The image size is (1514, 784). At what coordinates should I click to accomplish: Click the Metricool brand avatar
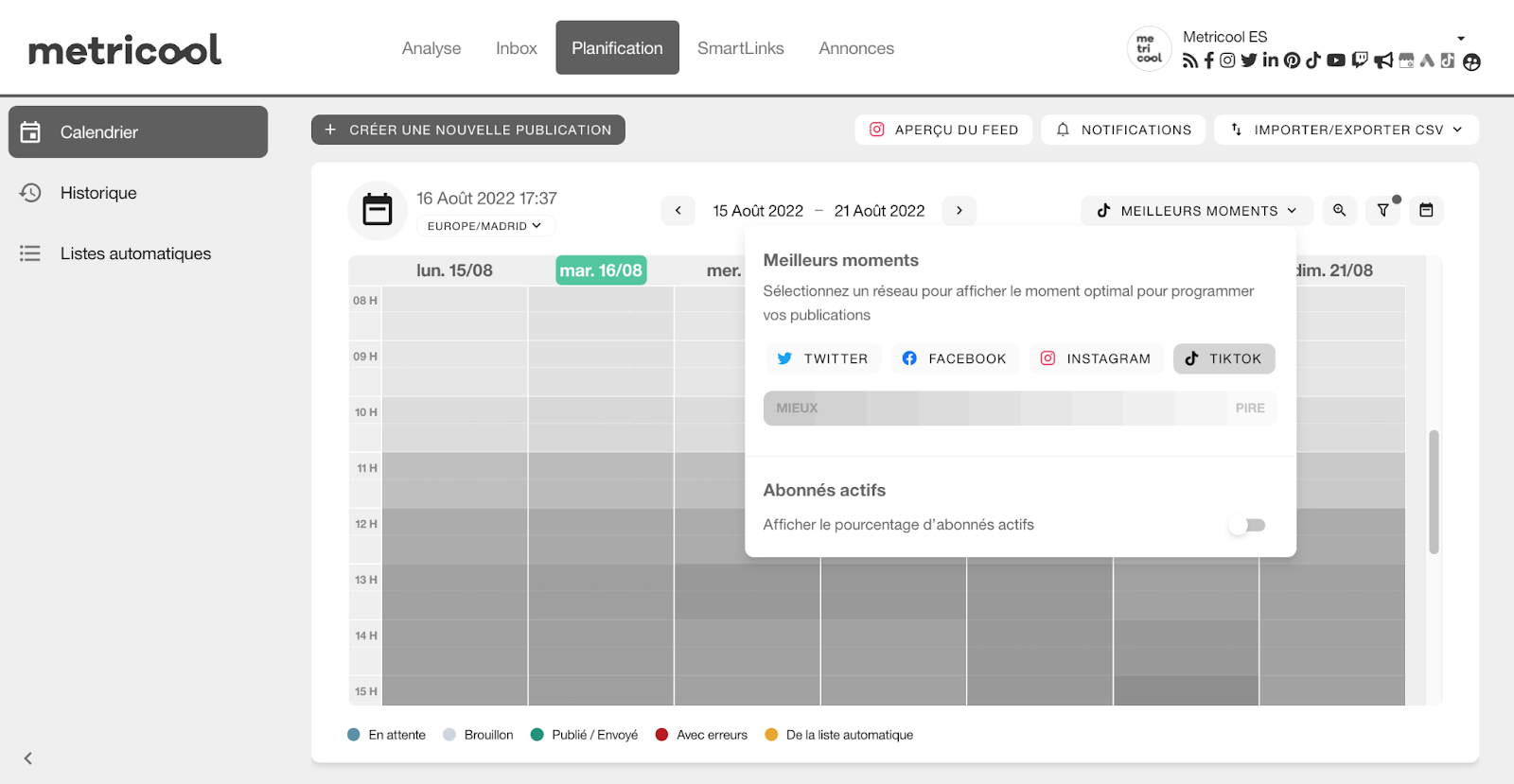click(1149, 49)
